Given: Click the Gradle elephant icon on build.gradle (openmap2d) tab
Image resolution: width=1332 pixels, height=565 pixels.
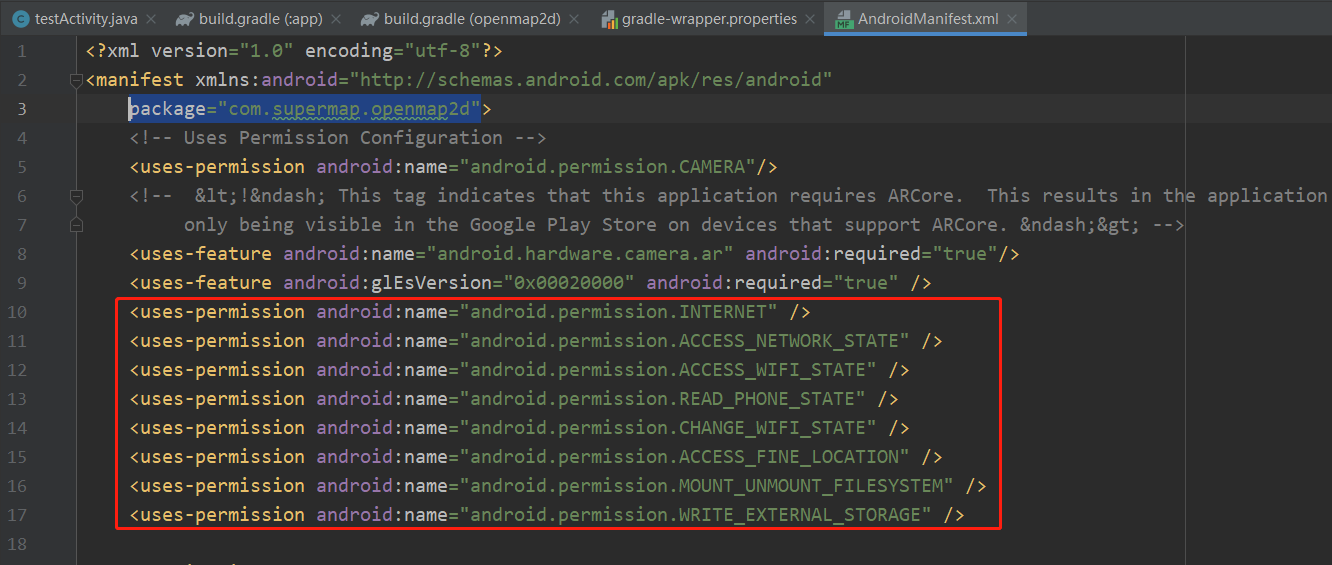Looking at the screenshot, I should [370, 19].
